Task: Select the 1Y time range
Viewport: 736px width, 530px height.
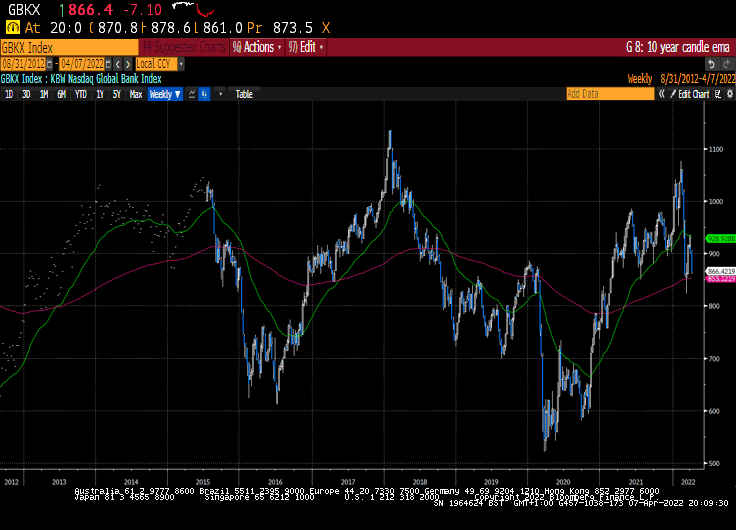Action: (x=100, y=94)
